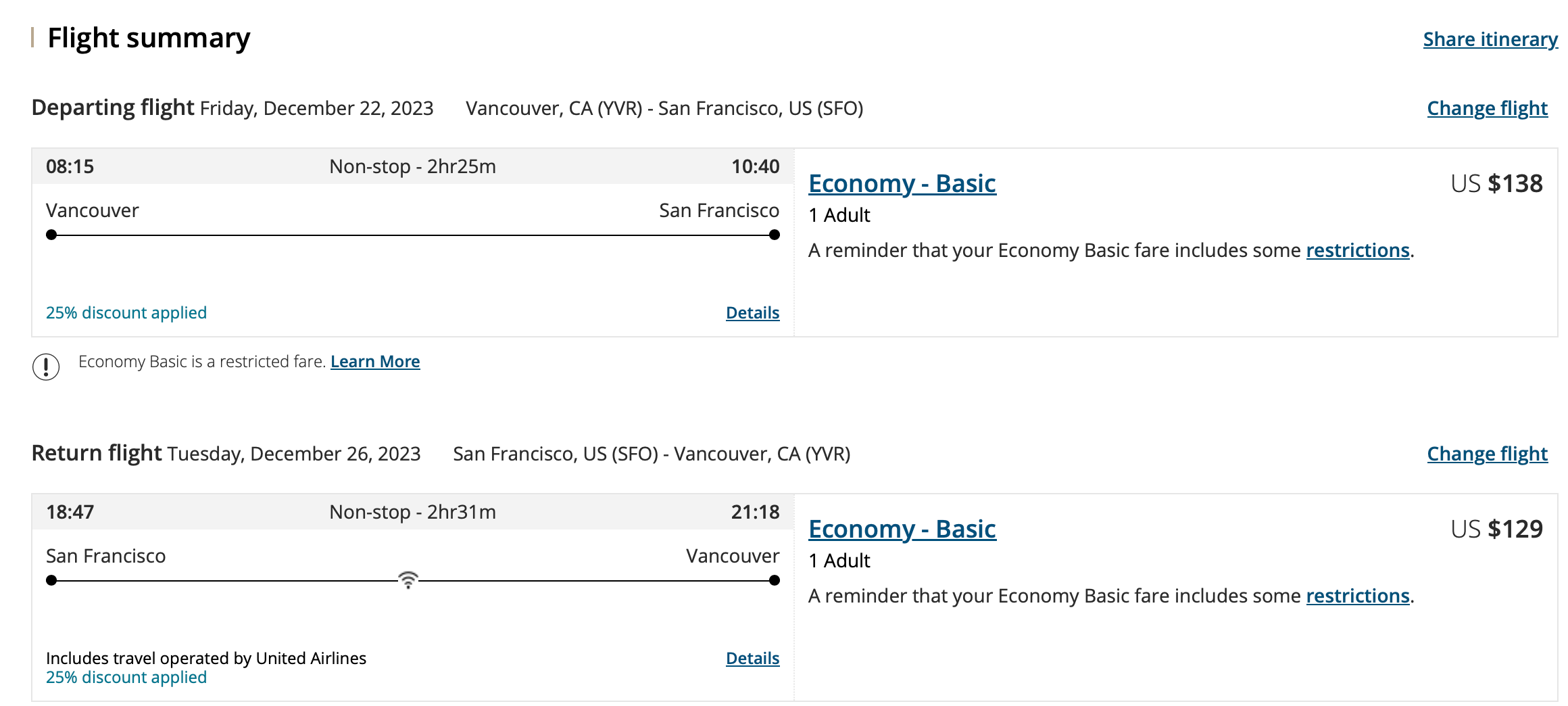View restrictions for the return fare
The height and width of the screenshot is (706, 1568).
coord(1357,596)
